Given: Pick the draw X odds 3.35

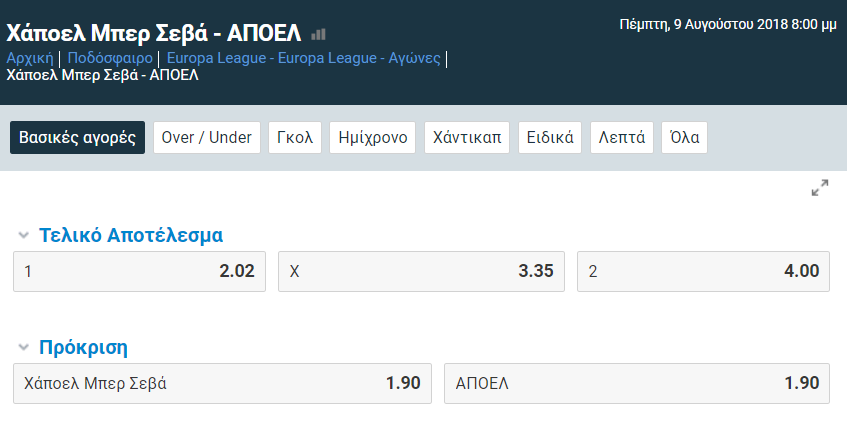Looking at the screenshot, I should point(421,271).
